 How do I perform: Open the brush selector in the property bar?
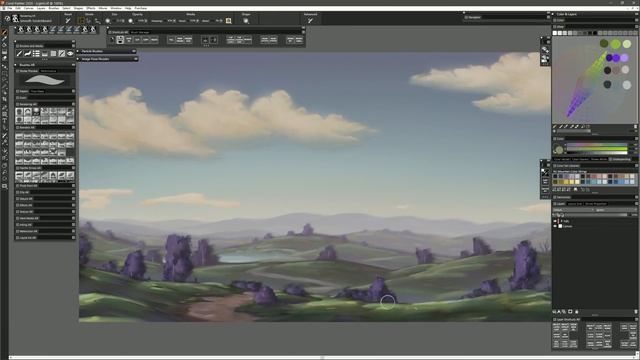click(15, 18)
